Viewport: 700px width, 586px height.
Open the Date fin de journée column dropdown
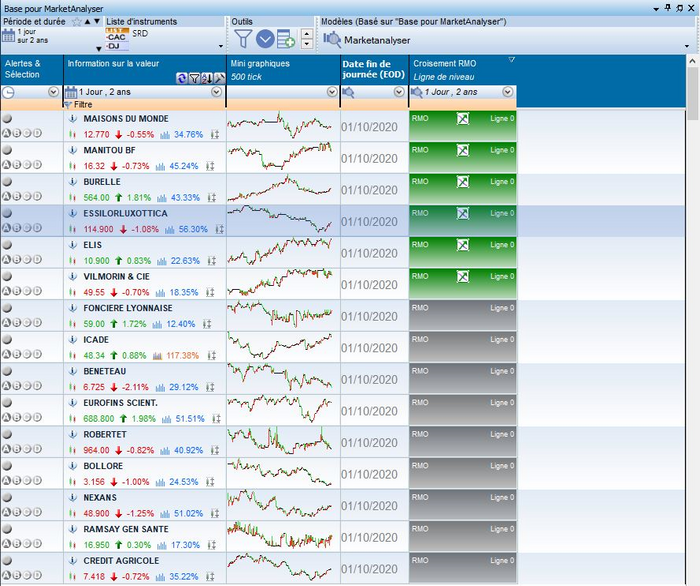(x=399, y=92)
